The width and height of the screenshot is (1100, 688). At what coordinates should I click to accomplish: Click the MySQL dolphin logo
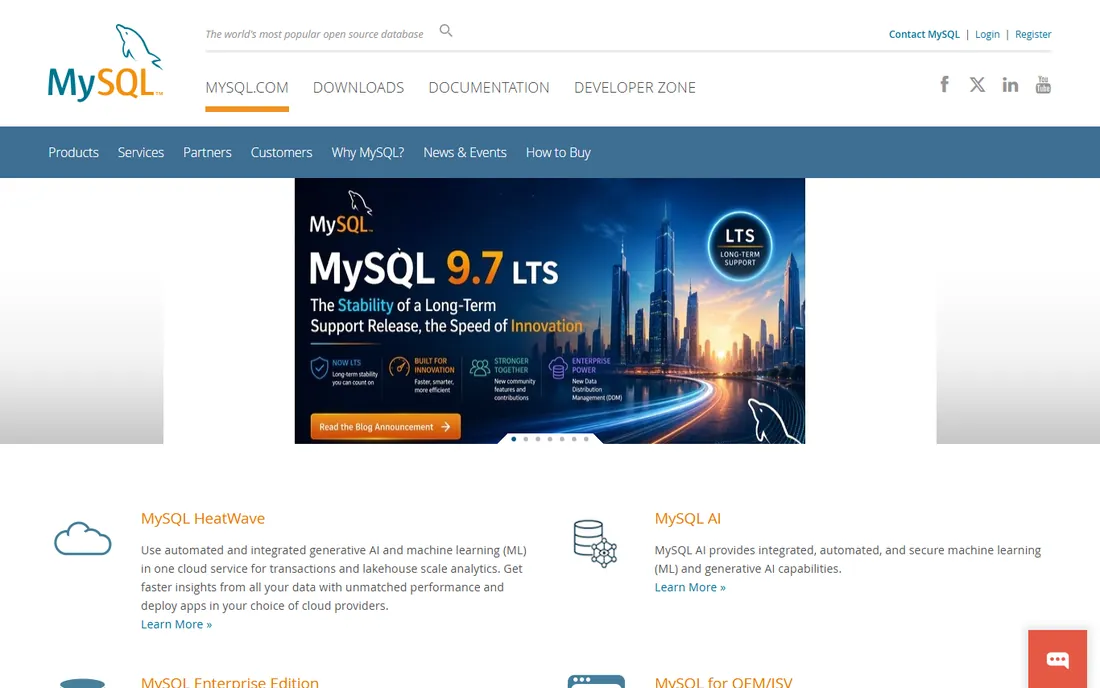[105, 62]
